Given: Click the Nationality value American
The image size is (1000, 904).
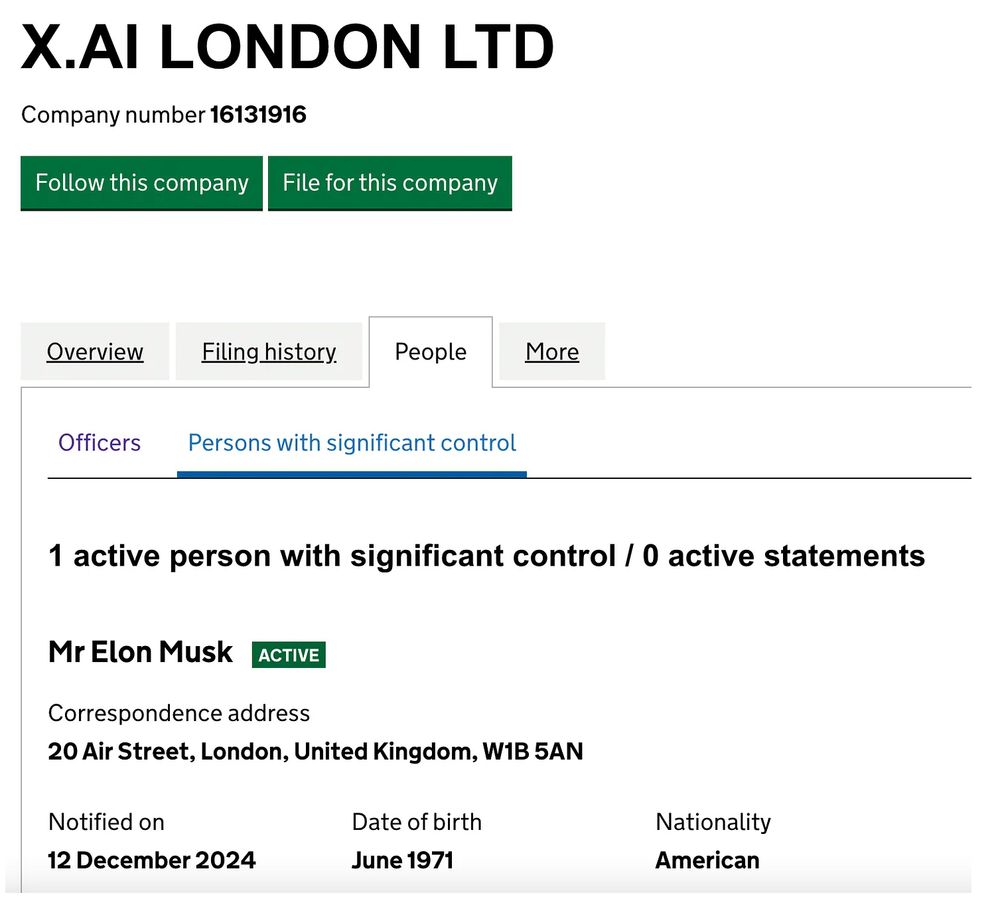Looking at the screenshot, I should pyautogui.click(x=707, y=860).
